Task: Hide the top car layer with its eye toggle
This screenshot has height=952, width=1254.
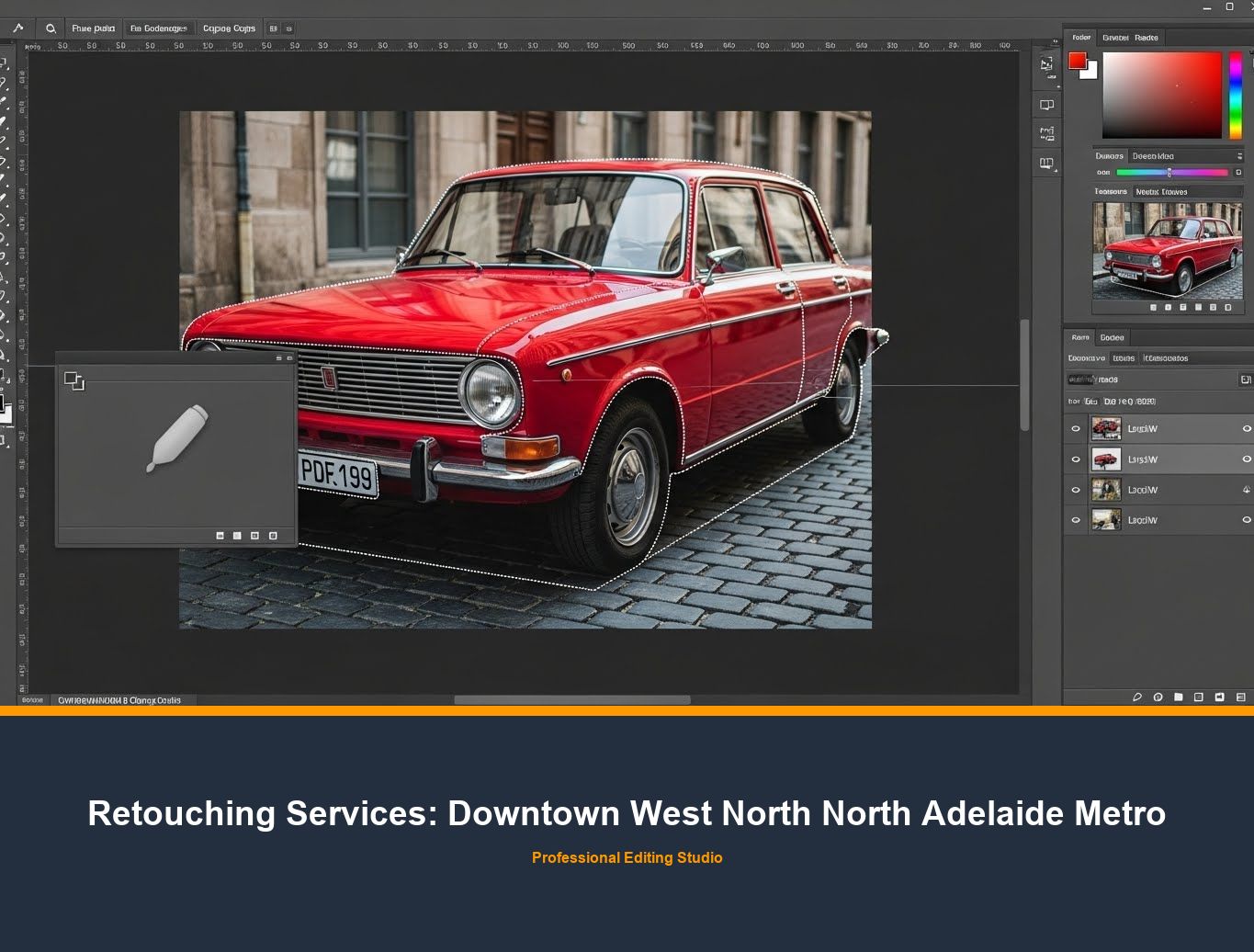Action: [x=1076, y=428]
